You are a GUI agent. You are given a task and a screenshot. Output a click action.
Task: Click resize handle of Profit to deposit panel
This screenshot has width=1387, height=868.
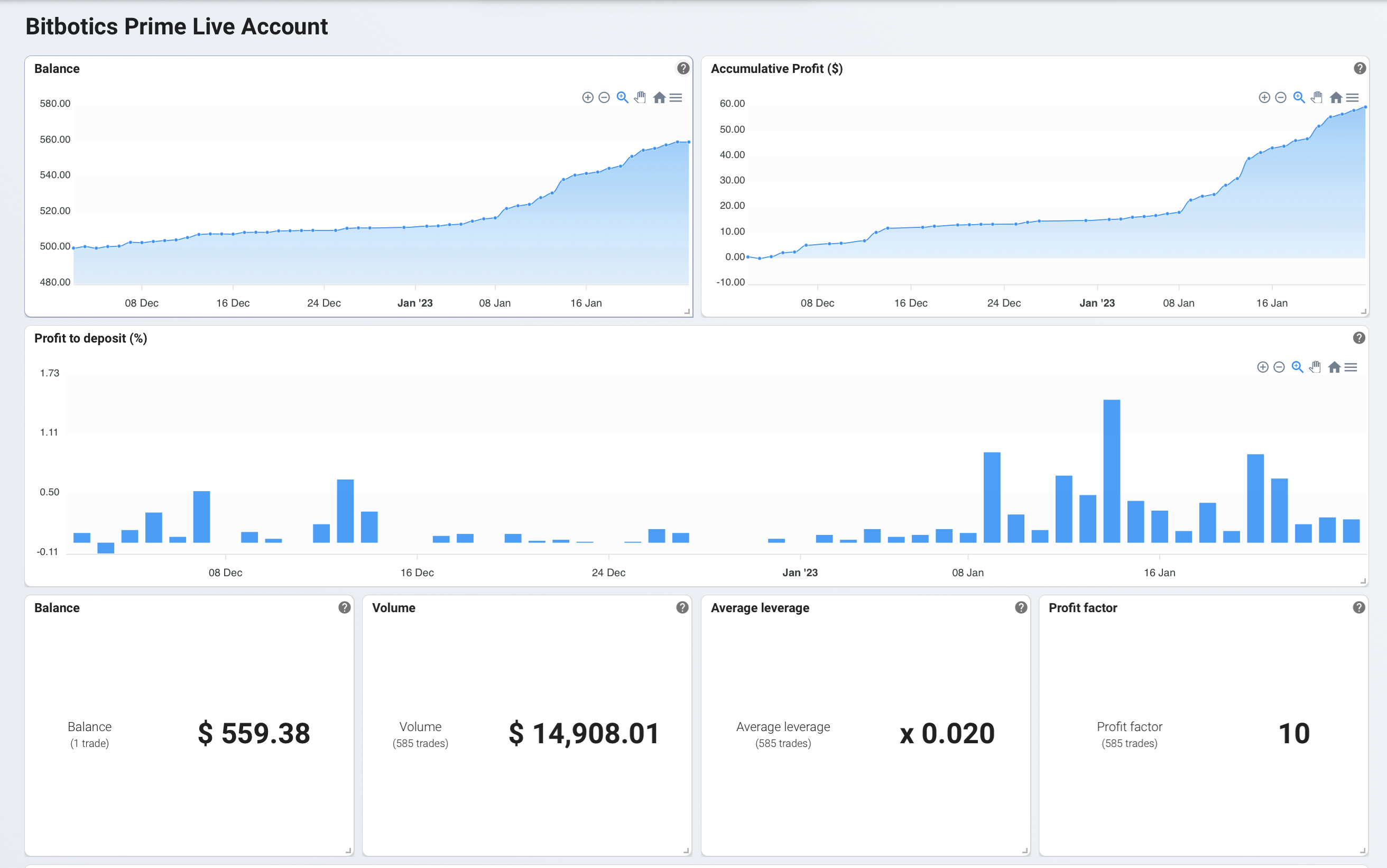tap(1363, 581)
